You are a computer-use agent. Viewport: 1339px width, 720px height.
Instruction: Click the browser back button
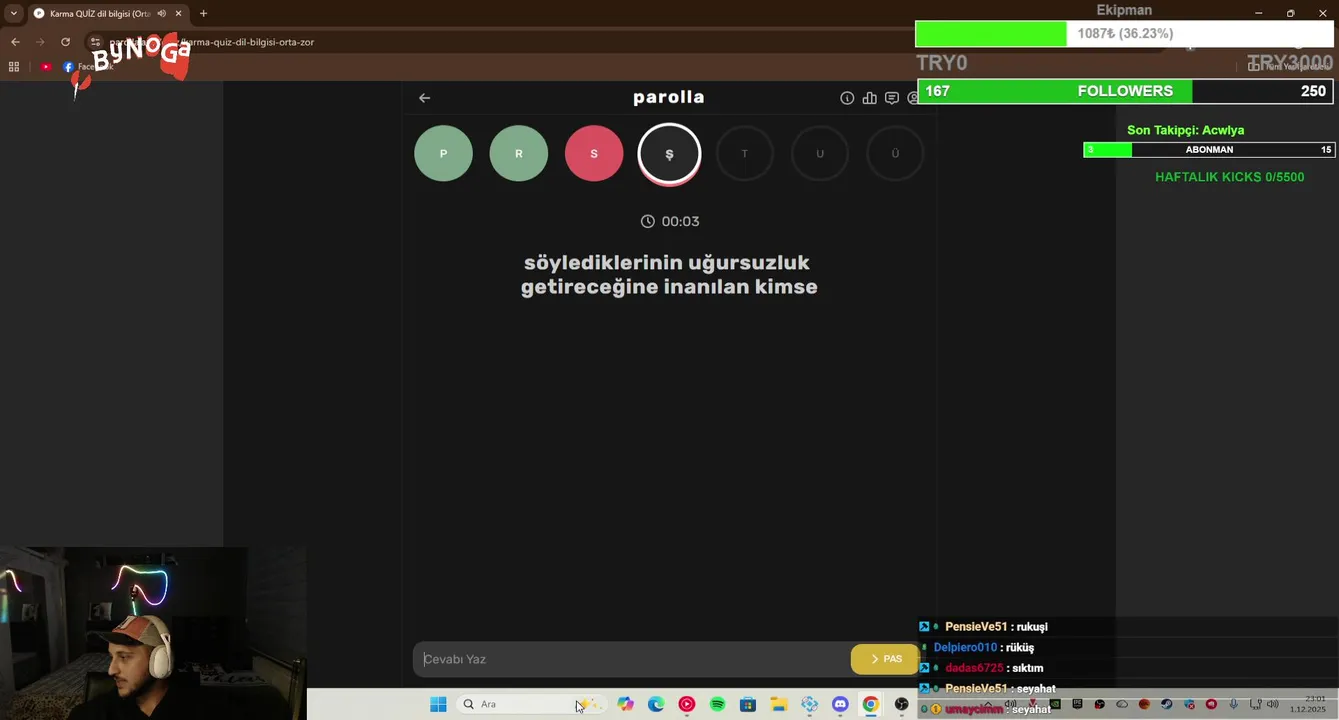(x=15, y=42)
